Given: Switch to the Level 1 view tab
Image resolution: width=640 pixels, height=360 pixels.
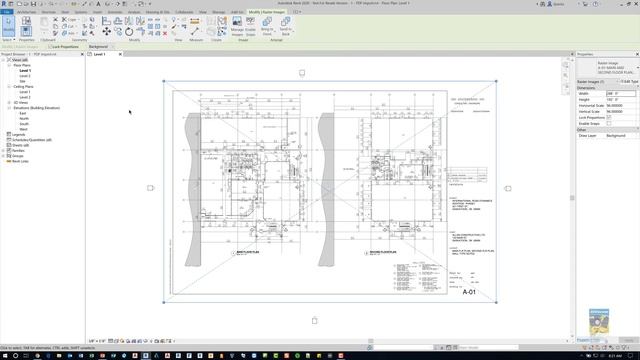Looking at the screenshot, I should point(100,54).
